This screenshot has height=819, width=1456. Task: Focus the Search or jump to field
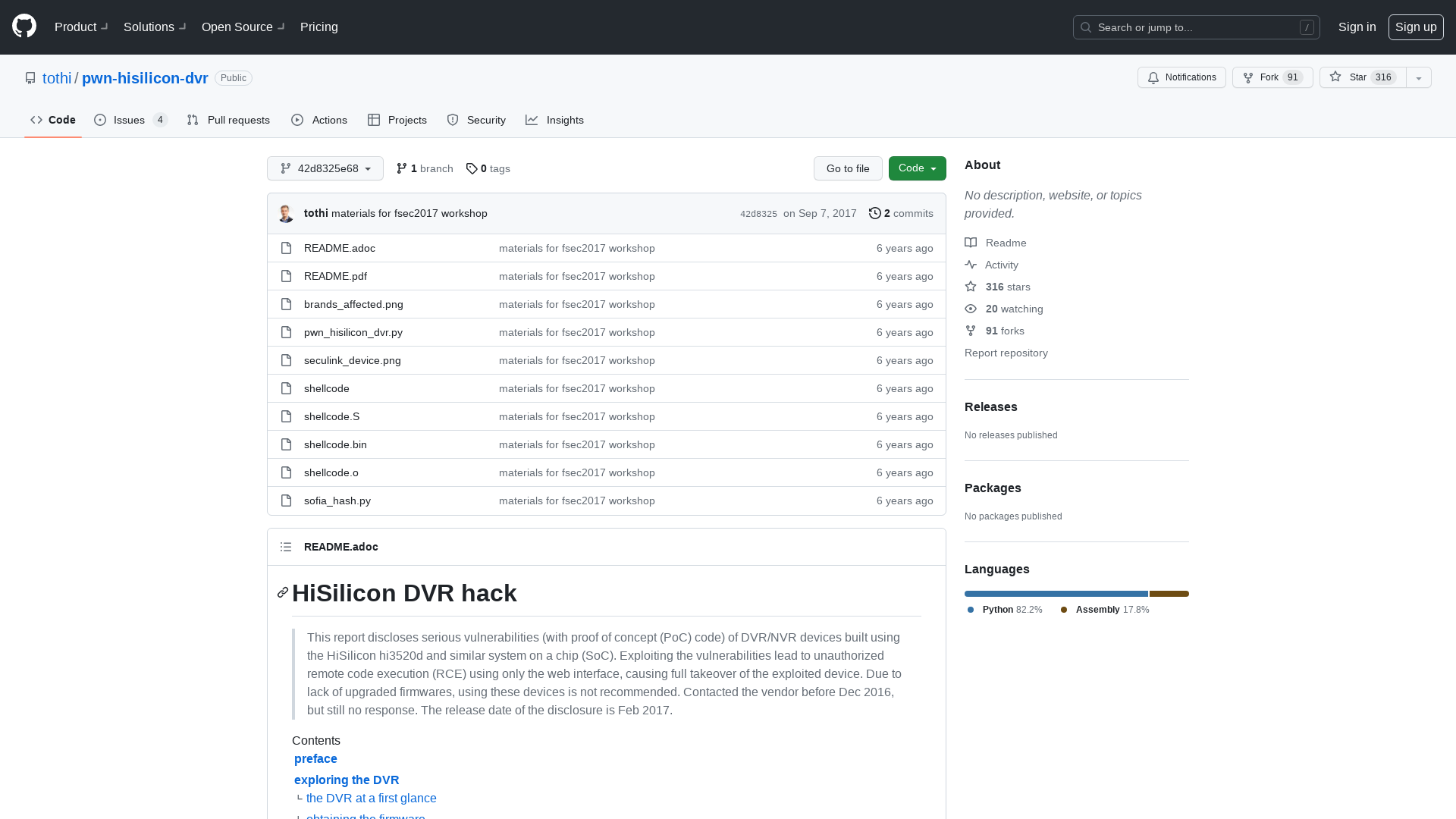[x=1197, y=27]
